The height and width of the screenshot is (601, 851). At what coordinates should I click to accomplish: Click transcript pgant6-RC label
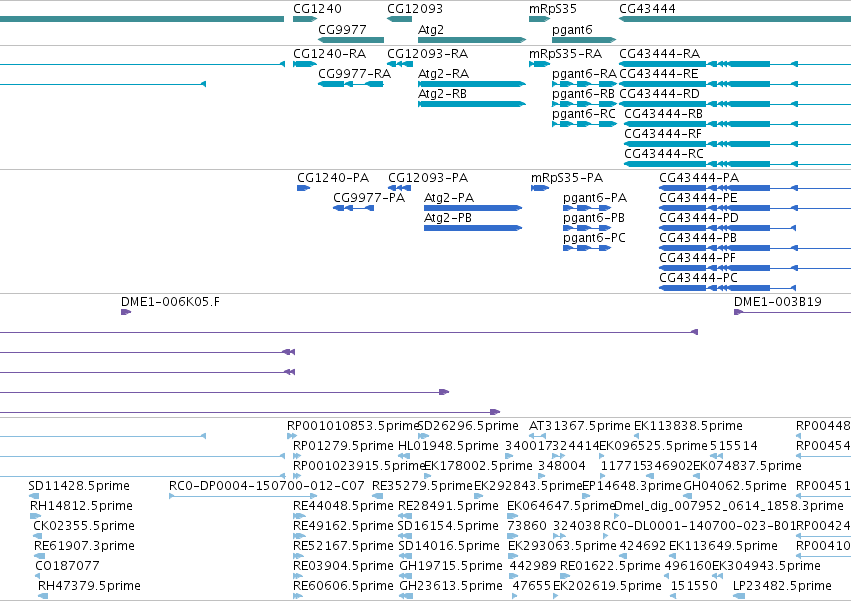pos(583,114)
